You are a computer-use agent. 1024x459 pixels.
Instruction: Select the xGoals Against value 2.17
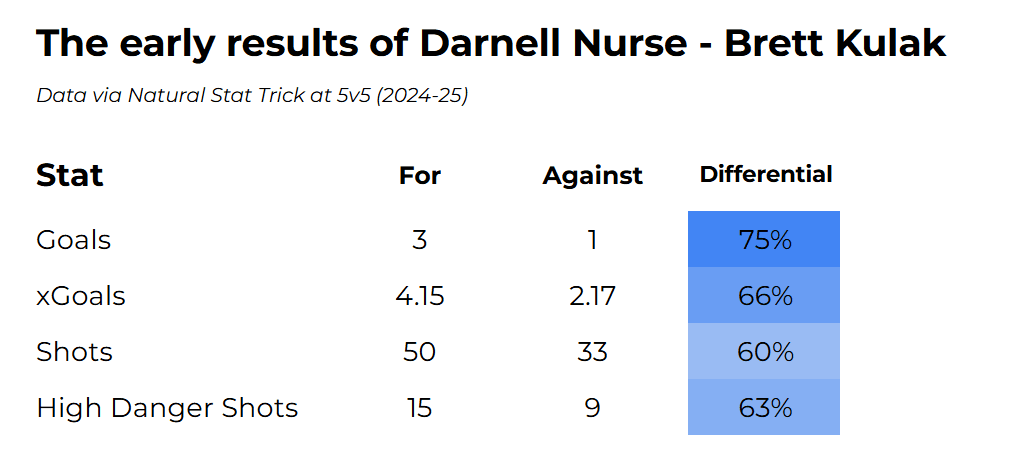point(592,296)
